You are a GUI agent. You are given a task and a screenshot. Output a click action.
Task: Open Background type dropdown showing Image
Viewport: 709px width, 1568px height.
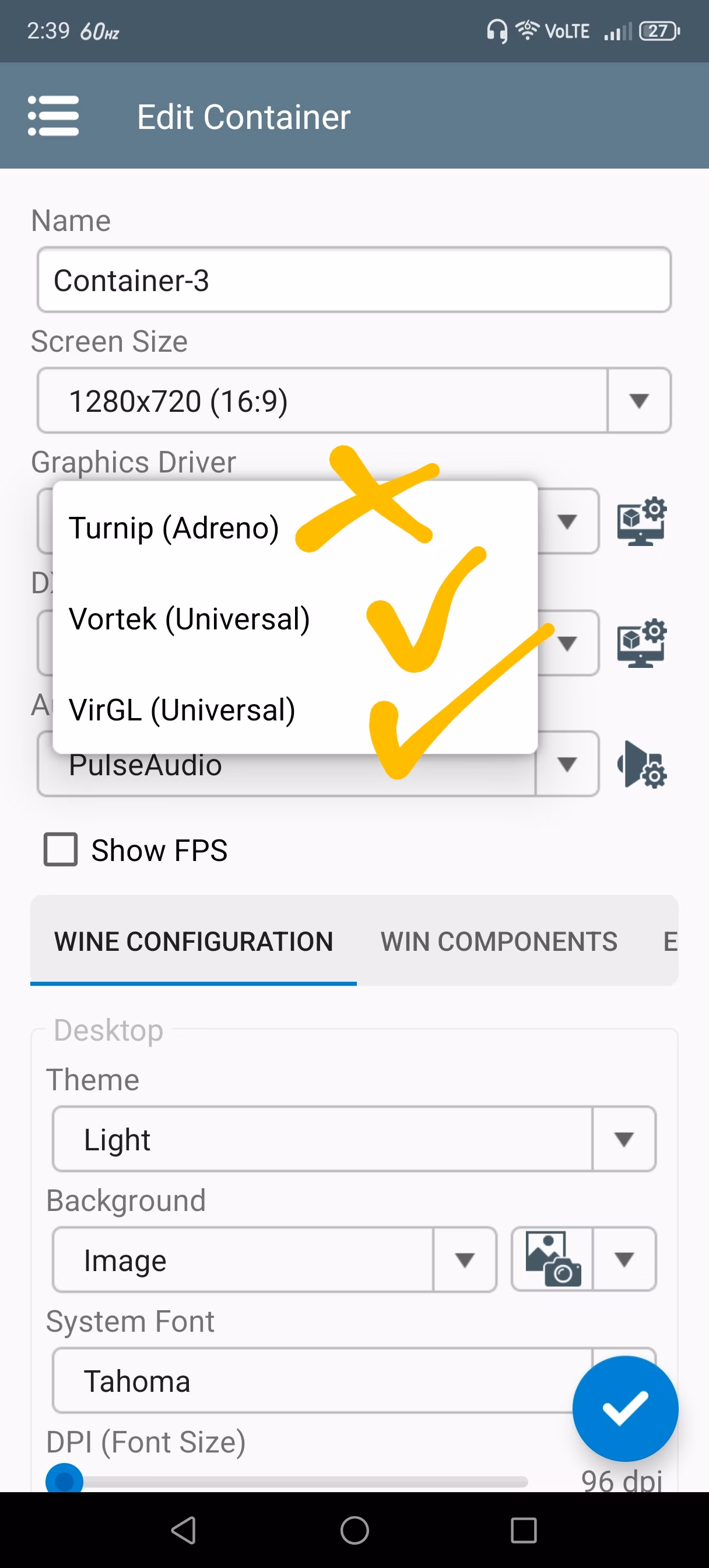coord(464,1259)
